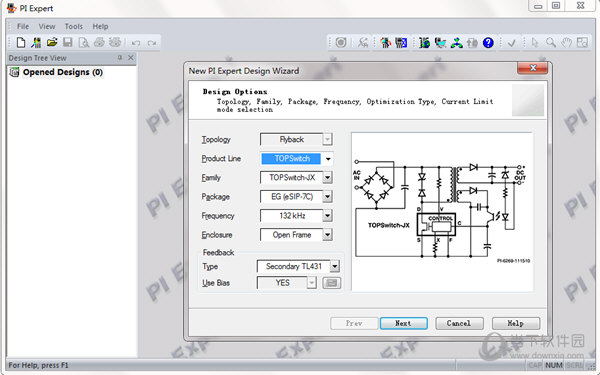The height and width of the screenshot is (375, 600).
Task: Click the chip with blue panel icon
Action: [x=401, y=42]
